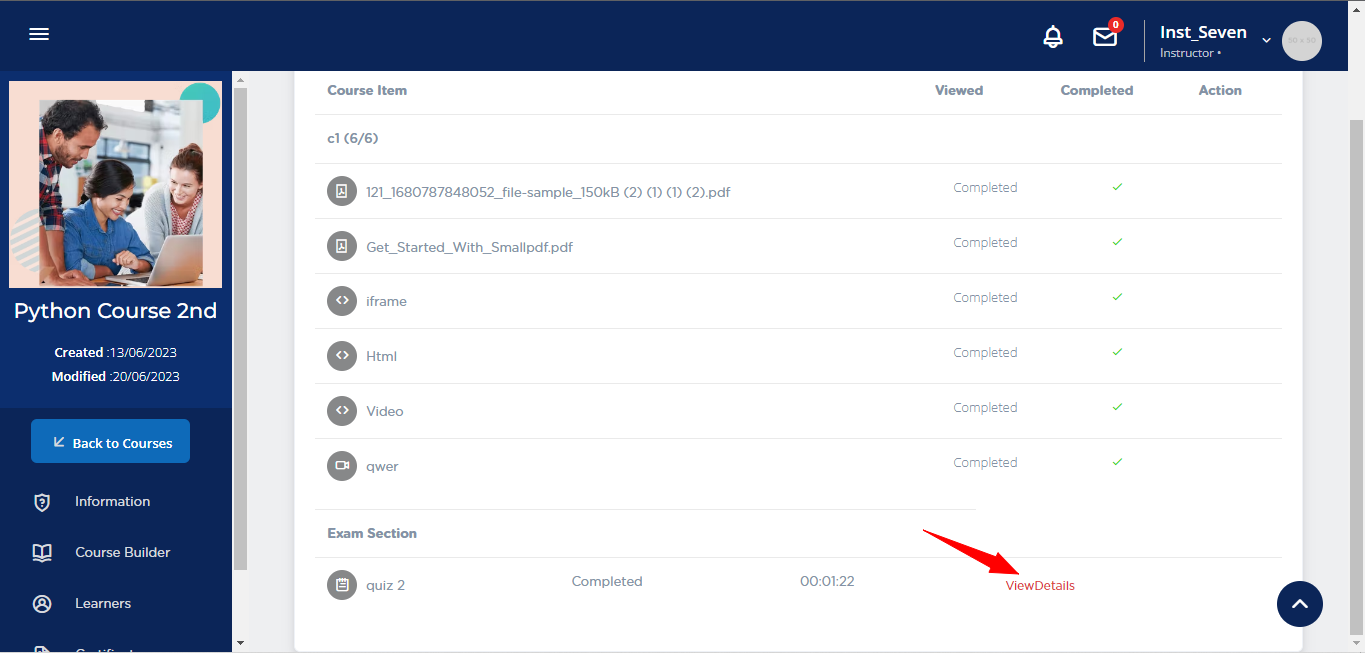The image size is (1365, 653).
Task: Click the quiz clipboard icon beside quiz 2
Action: pyautogui.click(x=342, y=585)
